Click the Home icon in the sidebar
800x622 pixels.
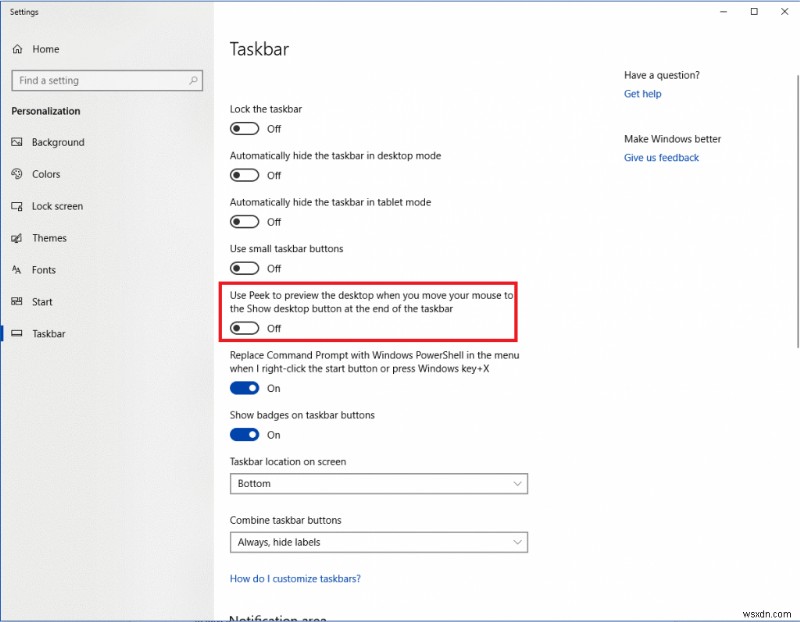click(x=41, y=49)
